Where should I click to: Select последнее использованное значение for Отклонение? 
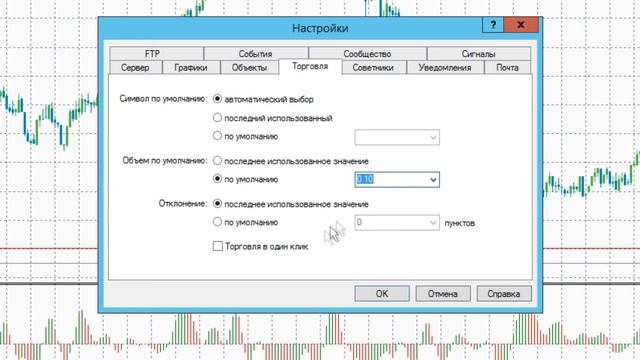(x=218, y=203)
